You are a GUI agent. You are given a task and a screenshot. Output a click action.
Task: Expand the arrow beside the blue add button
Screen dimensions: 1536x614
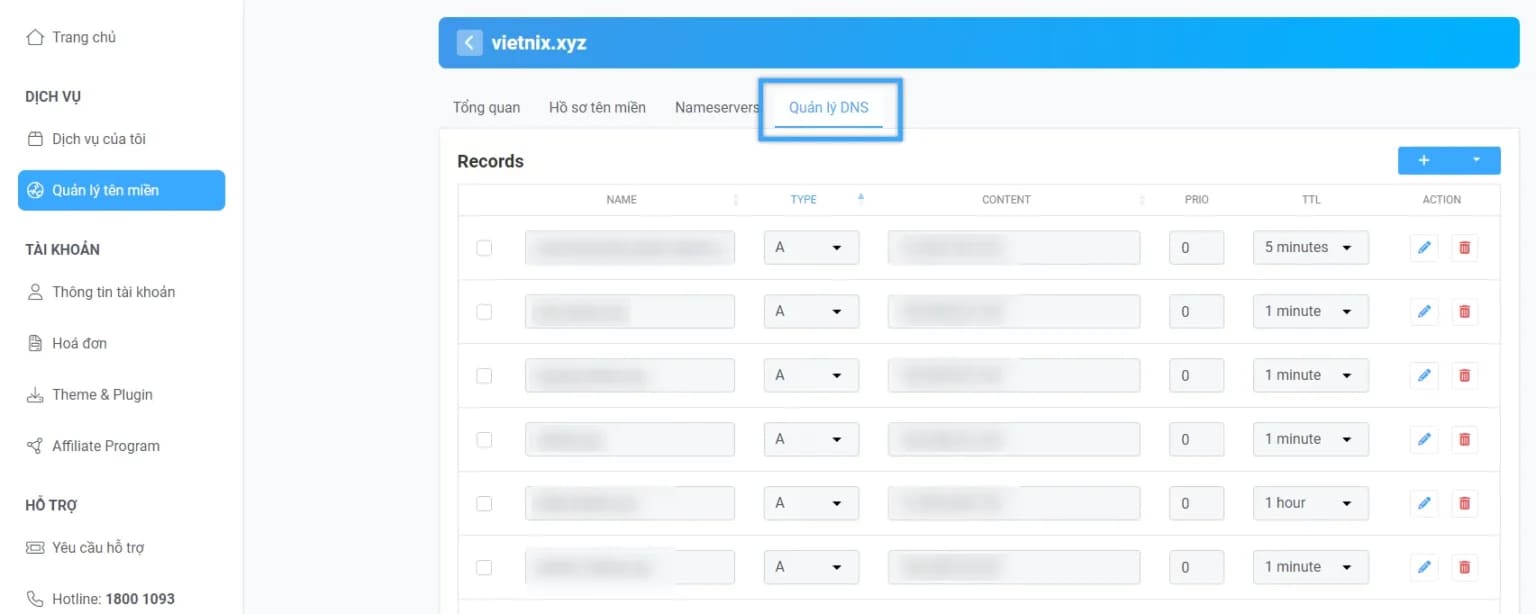[x=1476, y=160]
